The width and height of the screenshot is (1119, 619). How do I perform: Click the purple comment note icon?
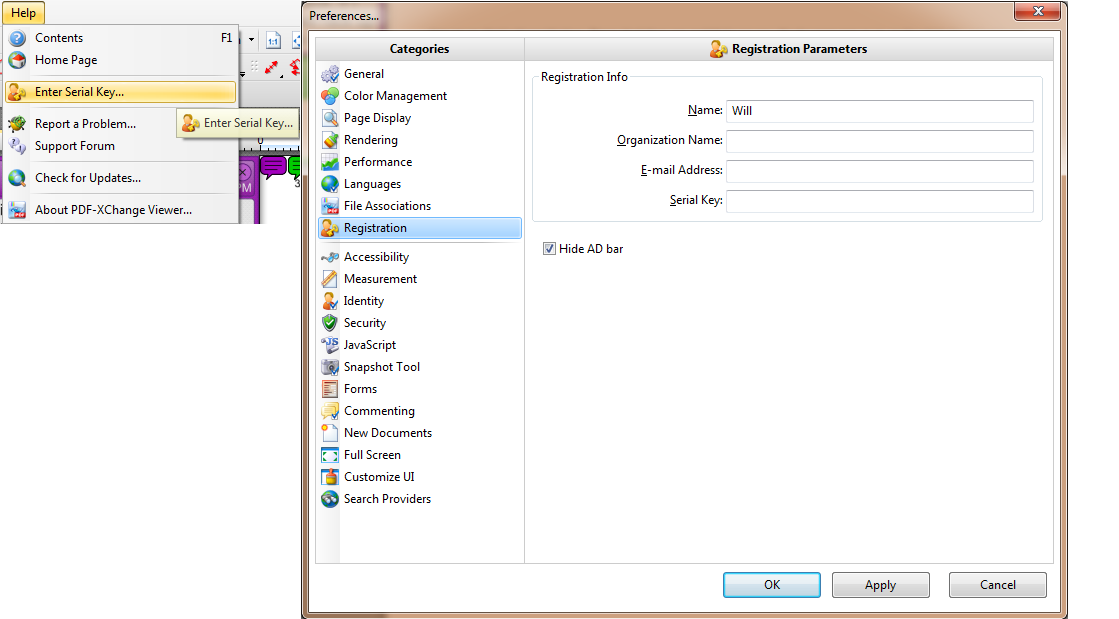(273, 166)
